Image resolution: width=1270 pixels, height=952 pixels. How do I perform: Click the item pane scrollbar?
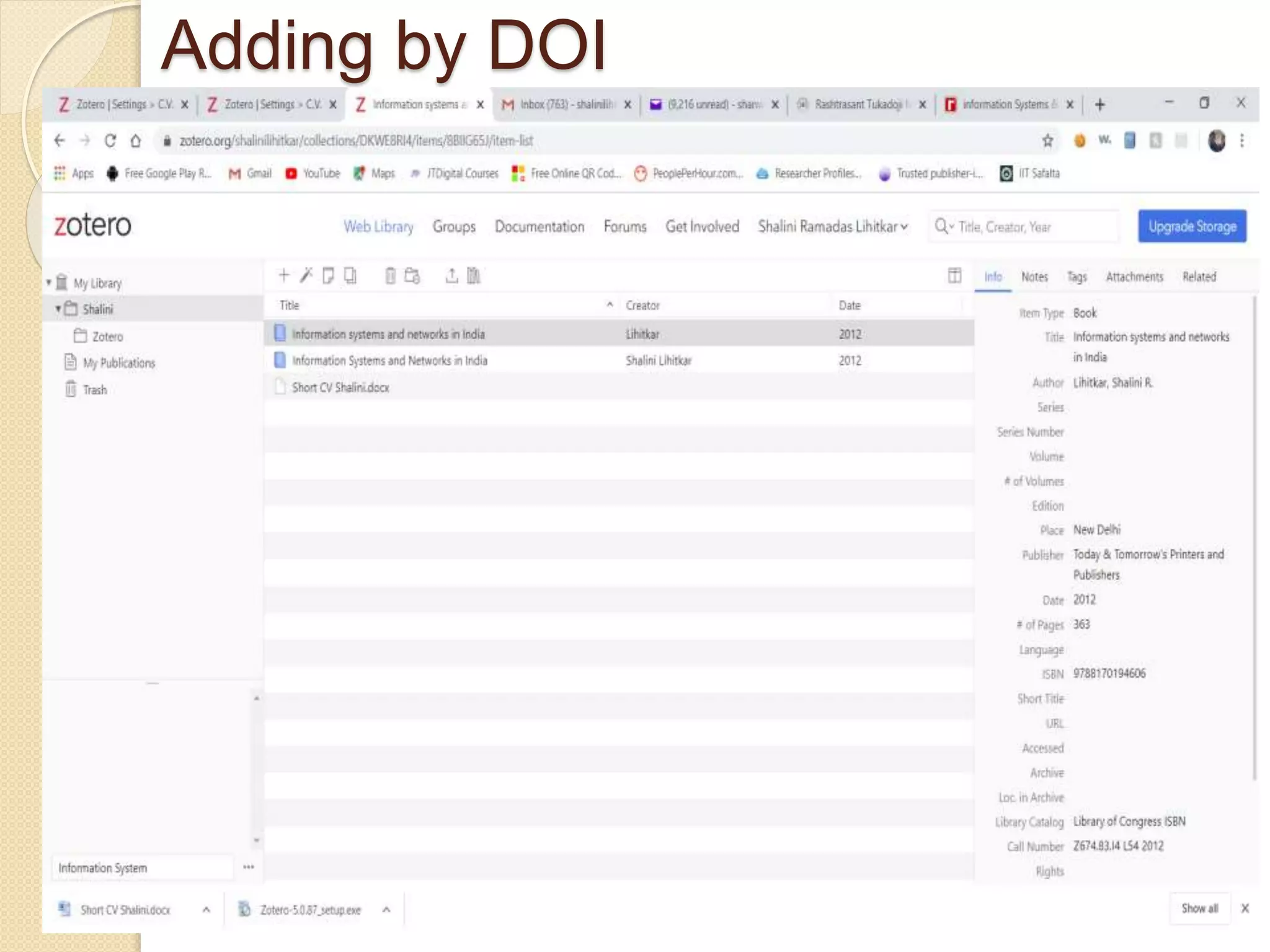pos(1254,539)
